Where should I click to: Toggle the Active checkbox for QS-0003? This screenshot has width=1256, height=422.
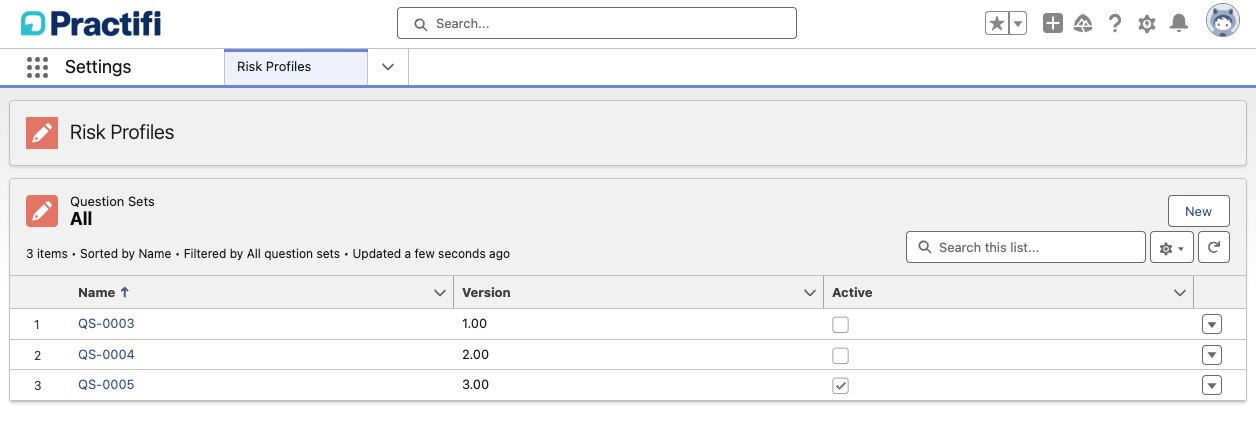(841, 325)
